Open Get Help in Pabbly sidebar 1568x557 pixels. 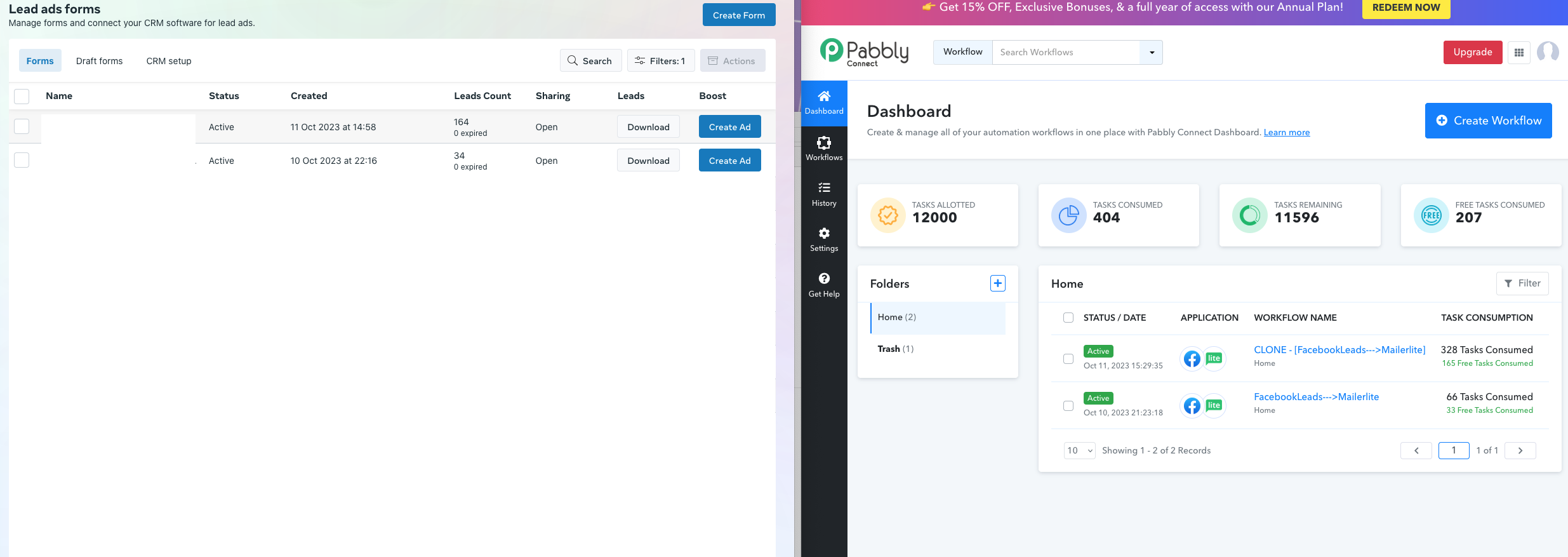(x=824, y=285)
